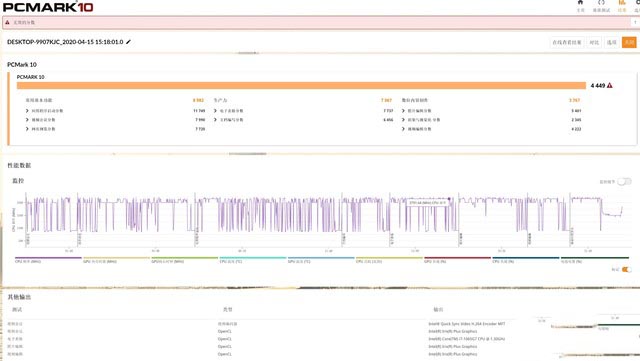Expand the row scoring 5 481
The image size is (640, 361).
[x=403, y=111]
